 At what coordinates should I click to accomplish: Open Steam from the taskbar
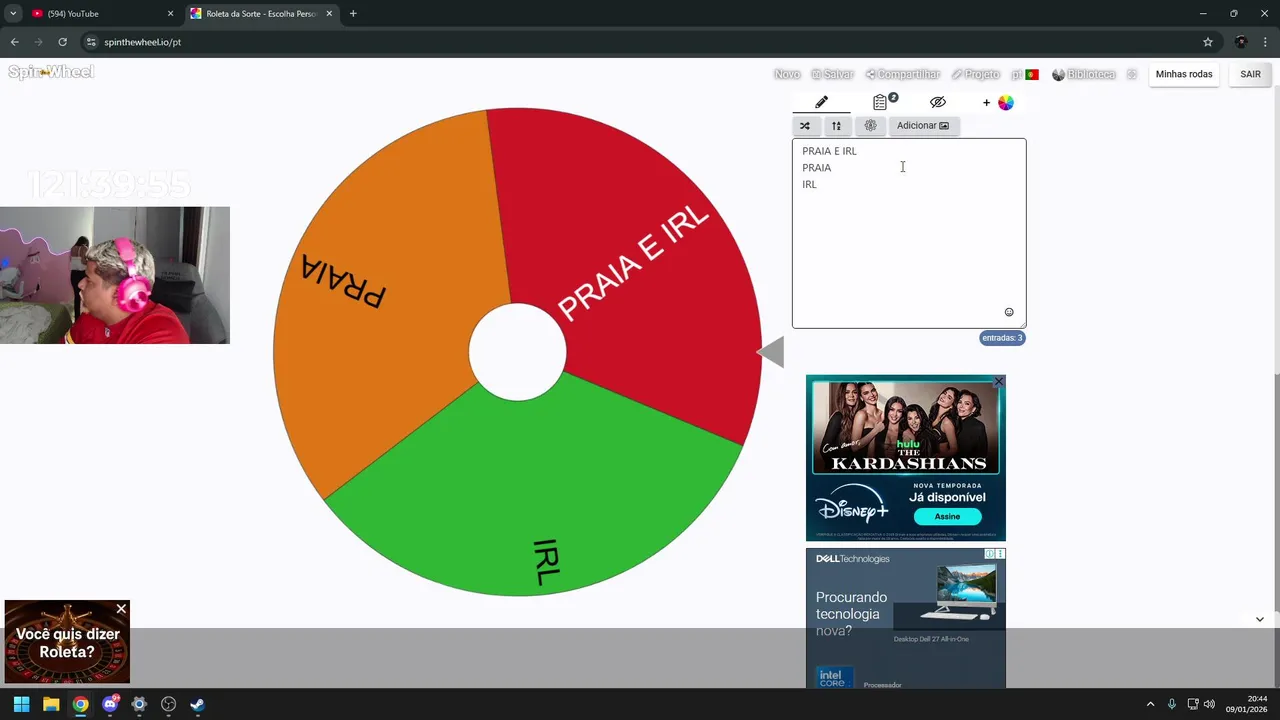click(x=197, y=704)
